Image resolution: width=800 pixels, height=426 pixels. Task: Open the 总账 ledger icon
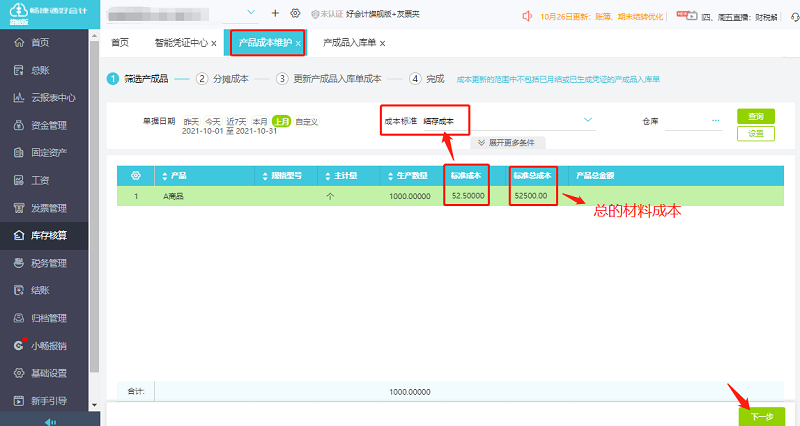[19, 70]
